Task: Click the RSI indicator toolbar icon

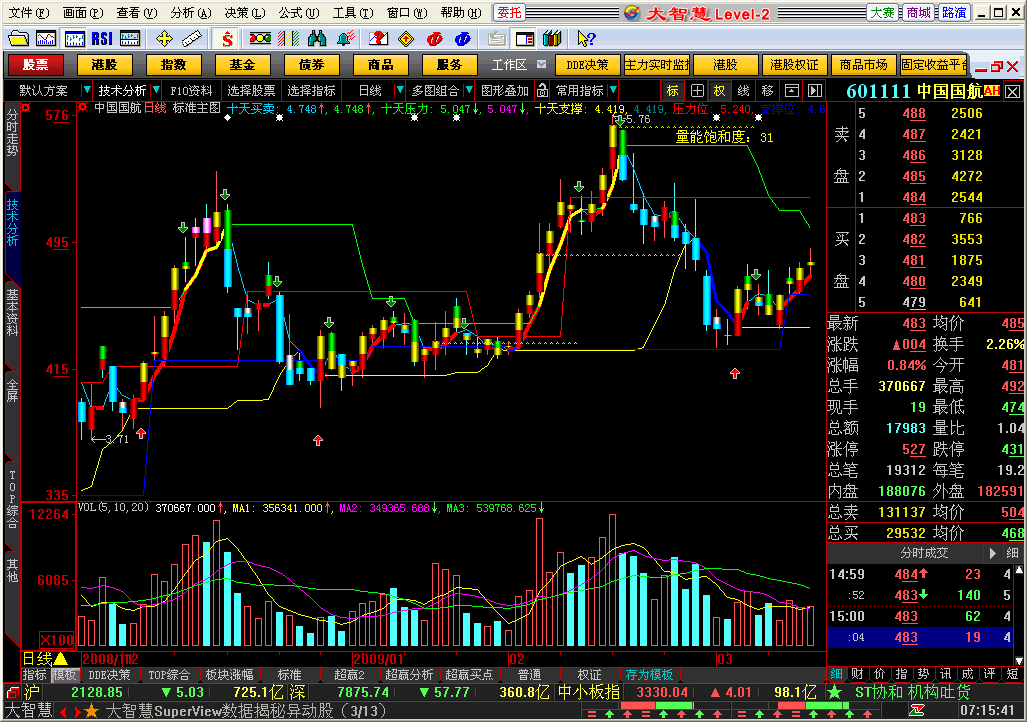Action: 102,39
